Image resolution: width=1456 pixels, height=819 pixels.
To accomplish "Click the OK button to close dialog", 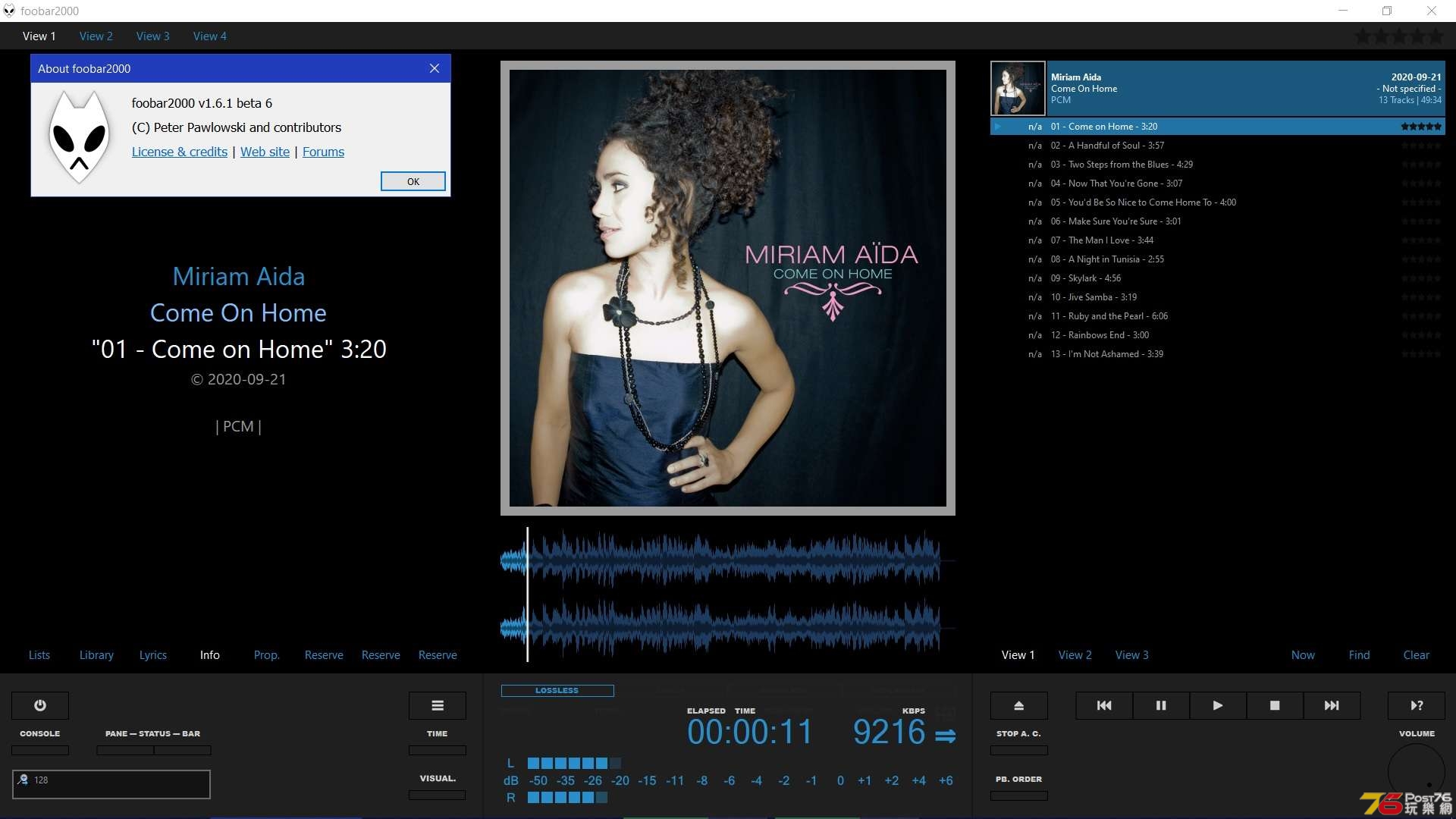I will point(412,181).
